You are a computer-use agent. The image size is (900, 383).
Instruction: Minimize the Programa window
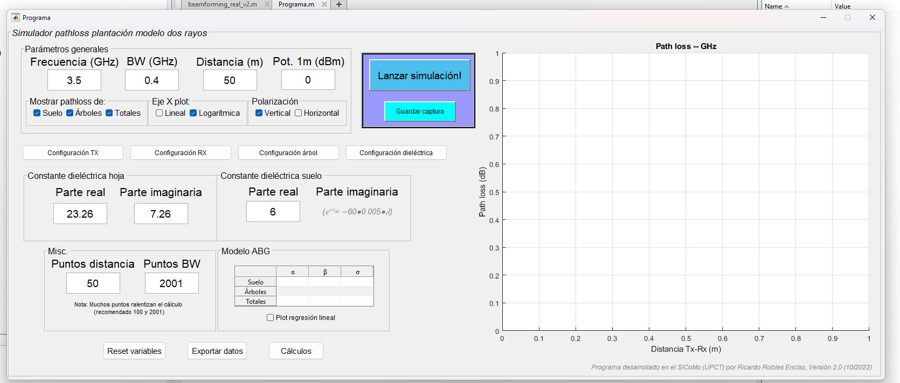pyautogui.click(x=824, y=17)
